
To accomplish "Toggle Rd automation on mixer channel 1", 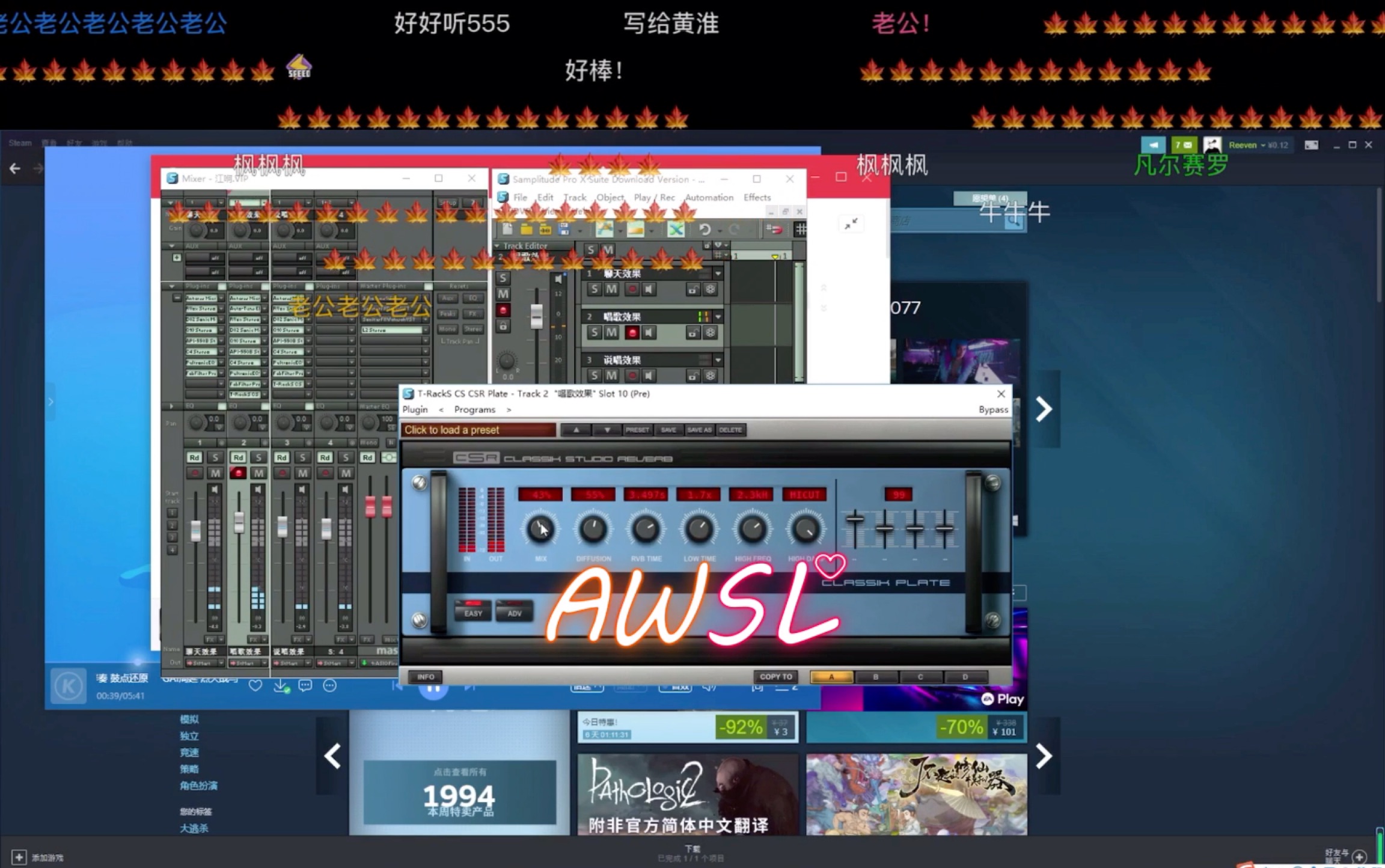I will coord(194,457).
